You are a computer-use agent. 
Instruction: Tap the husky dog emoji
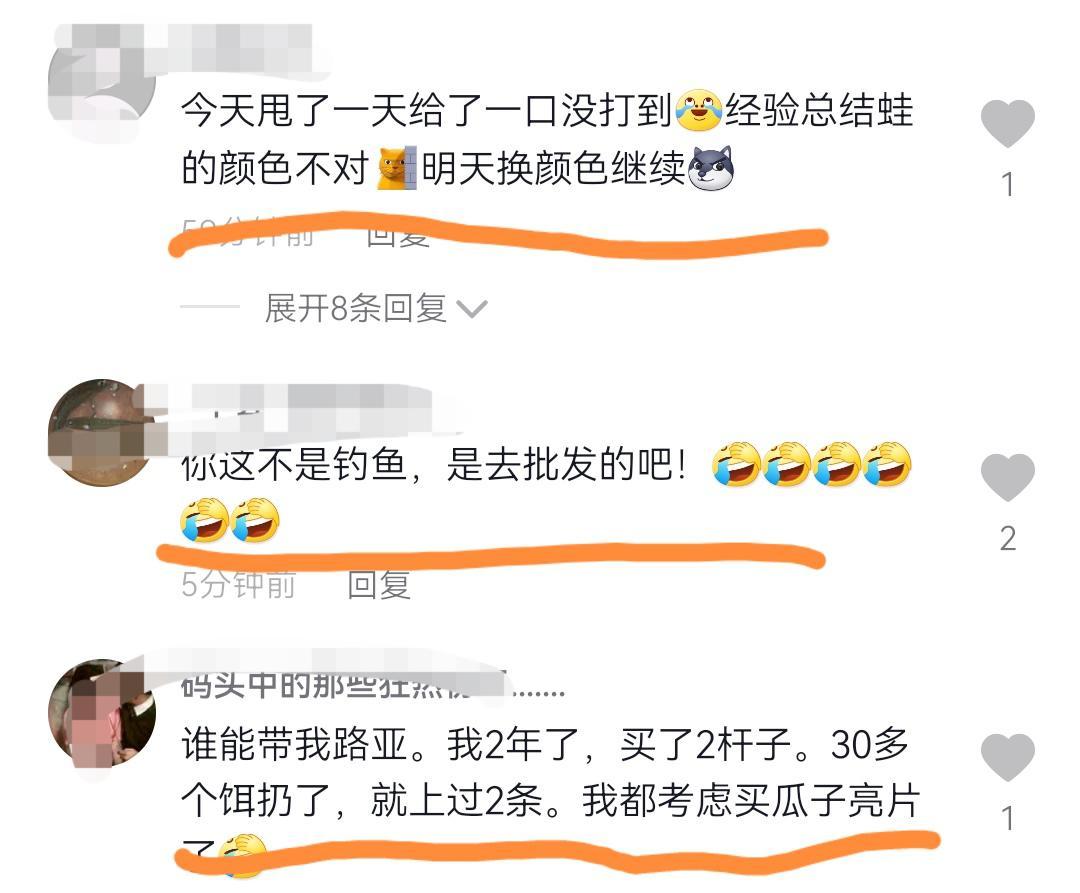712,169
